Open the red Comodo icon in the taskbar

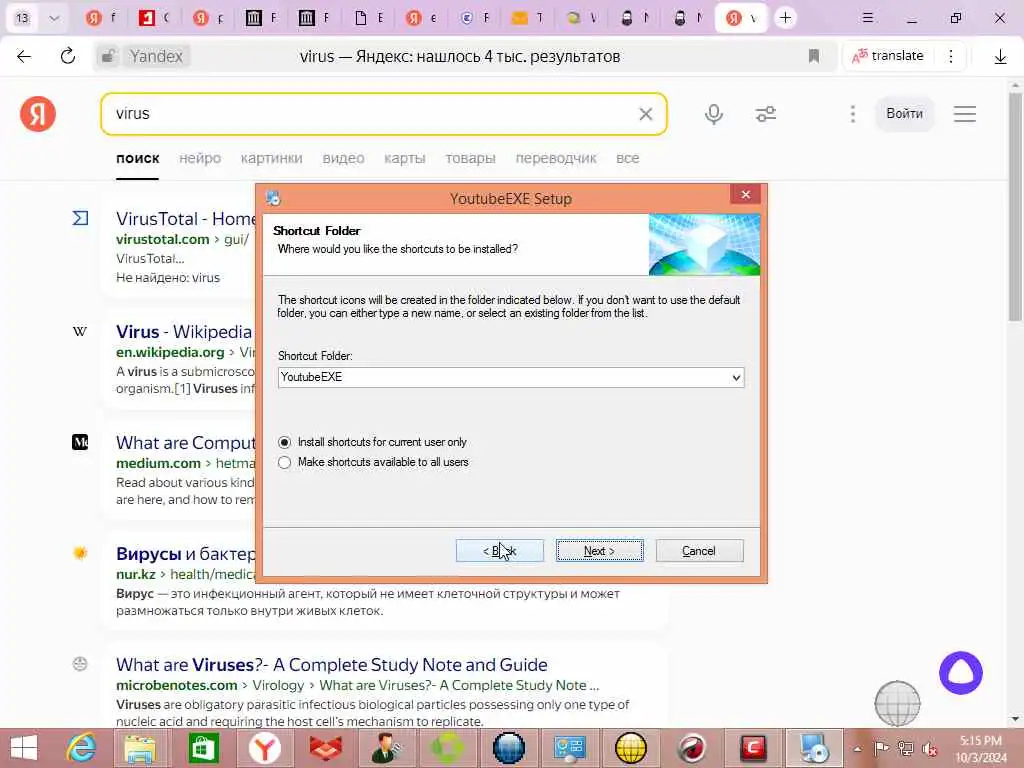(x=753, y=748)
